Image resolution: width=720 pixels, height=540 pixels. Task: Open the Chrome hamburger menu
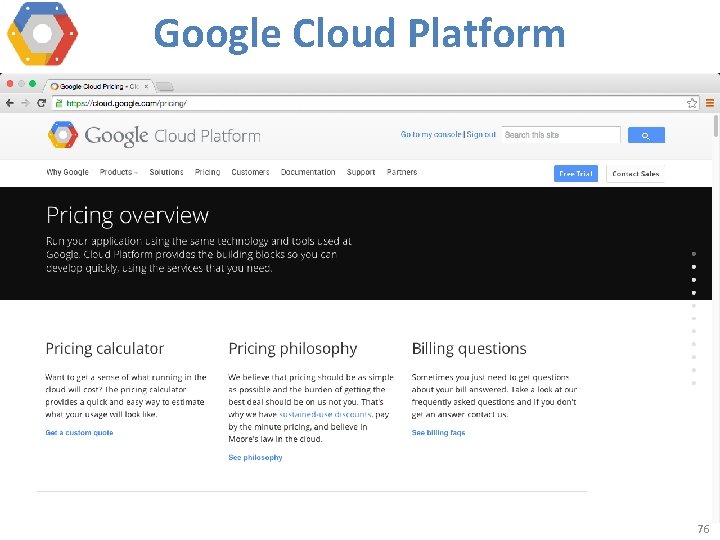click(x=710, y=103)
